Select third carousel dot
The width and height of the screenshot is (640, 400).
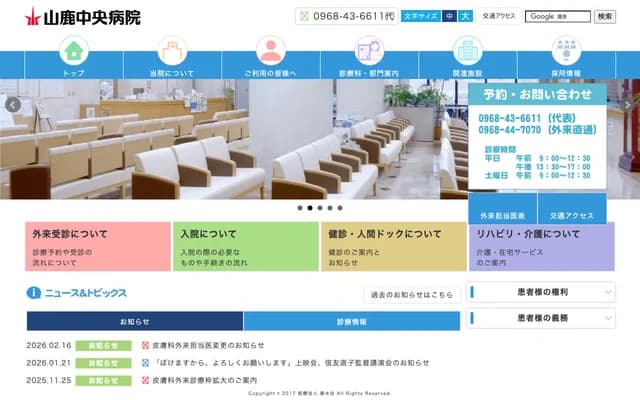click(x=320, y=208)
